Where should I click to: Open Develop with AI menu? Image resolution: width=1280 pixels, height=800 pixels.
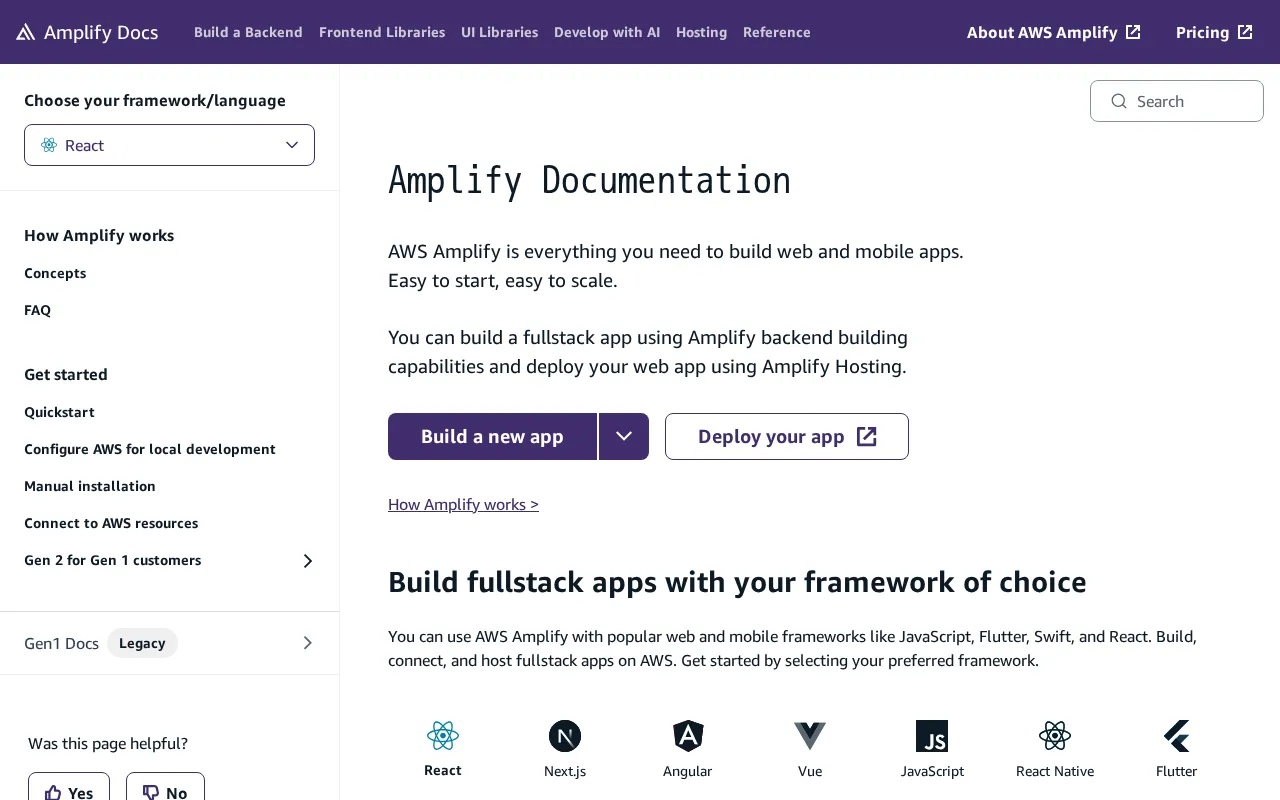pos(607,32)
